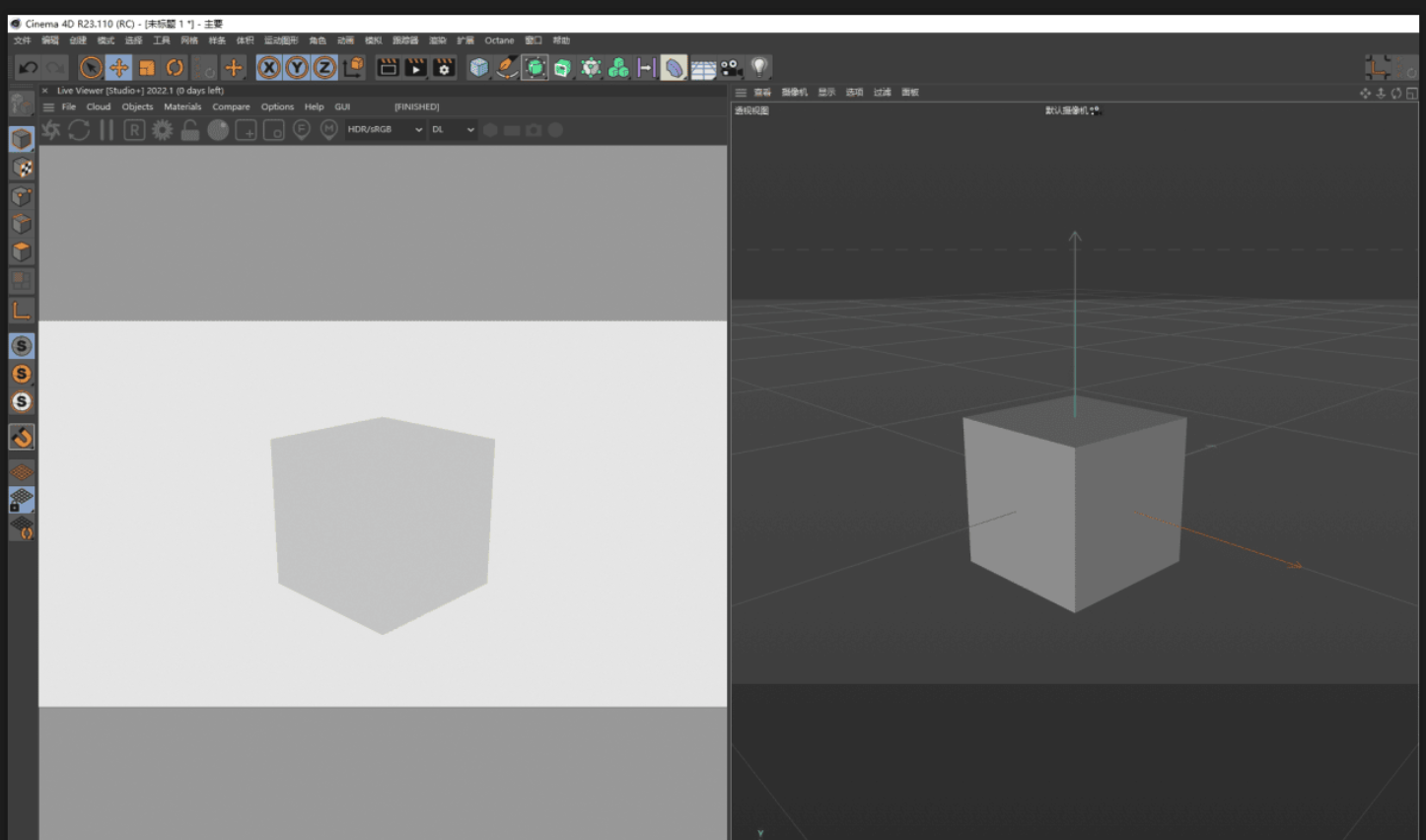Open Live Viewer Materials menu
Viewport: 1426px width, 840px height.
182,106
